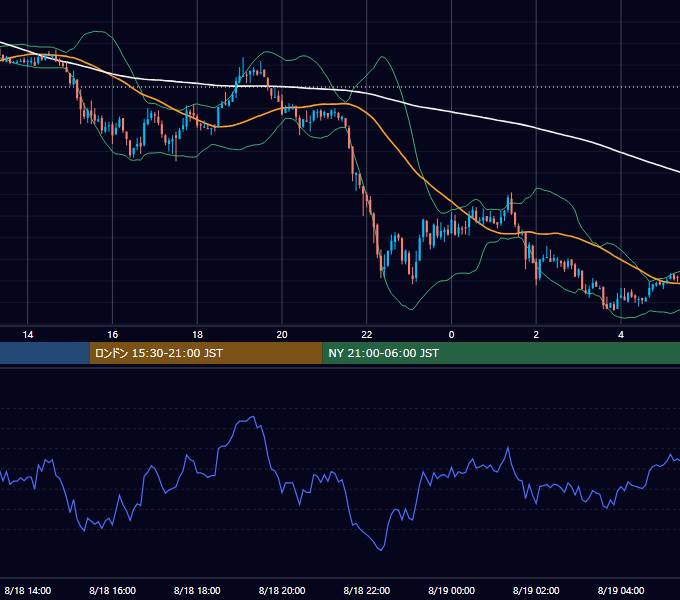The image size is (680, 600).
Task: Click the oscillator peak near 8/18 19:20
Action: click(253, 417)
